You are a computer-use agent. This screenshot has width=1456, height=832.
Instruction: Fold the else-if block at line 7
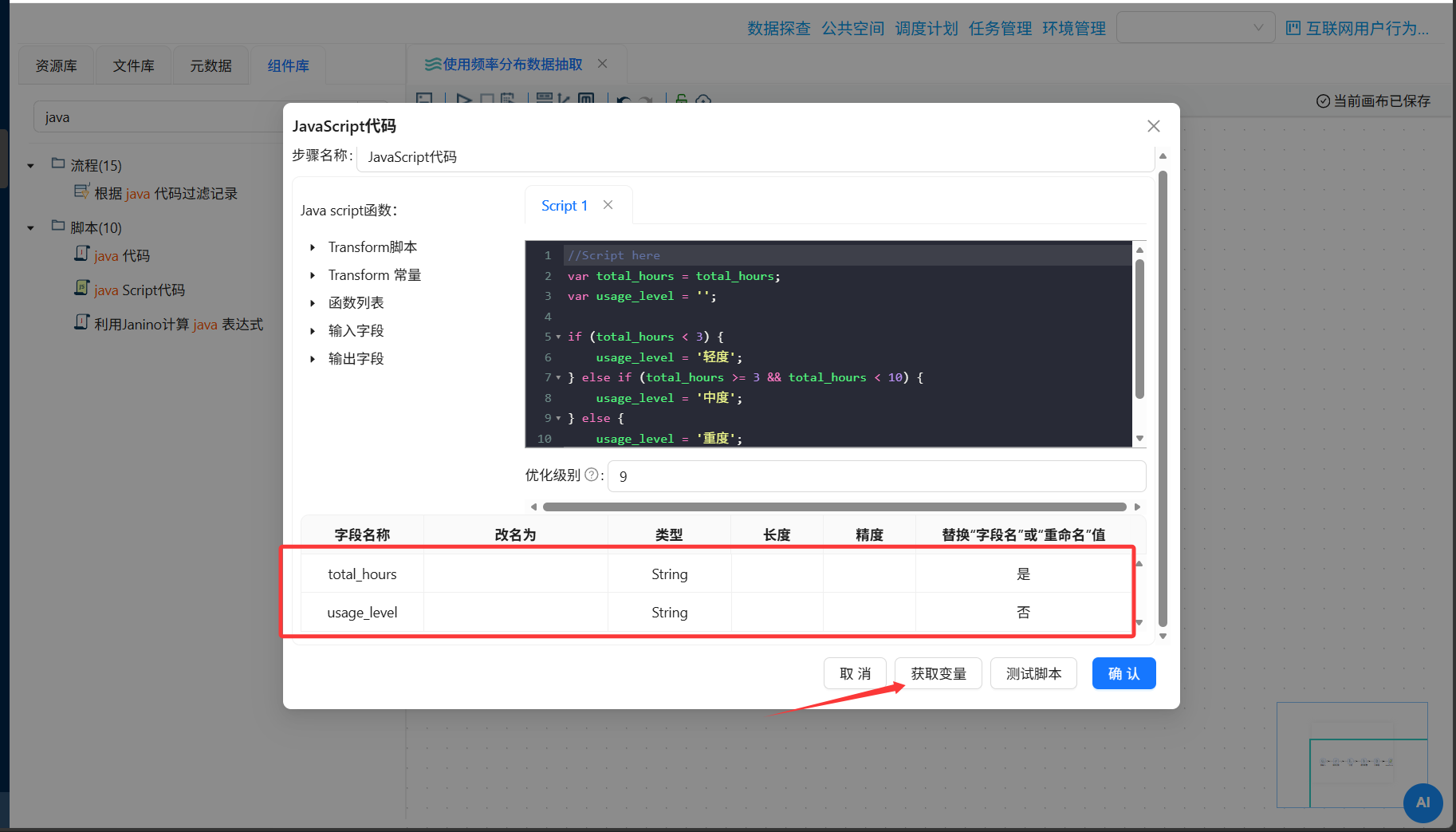pyautogui.click(x=558, y=377)
